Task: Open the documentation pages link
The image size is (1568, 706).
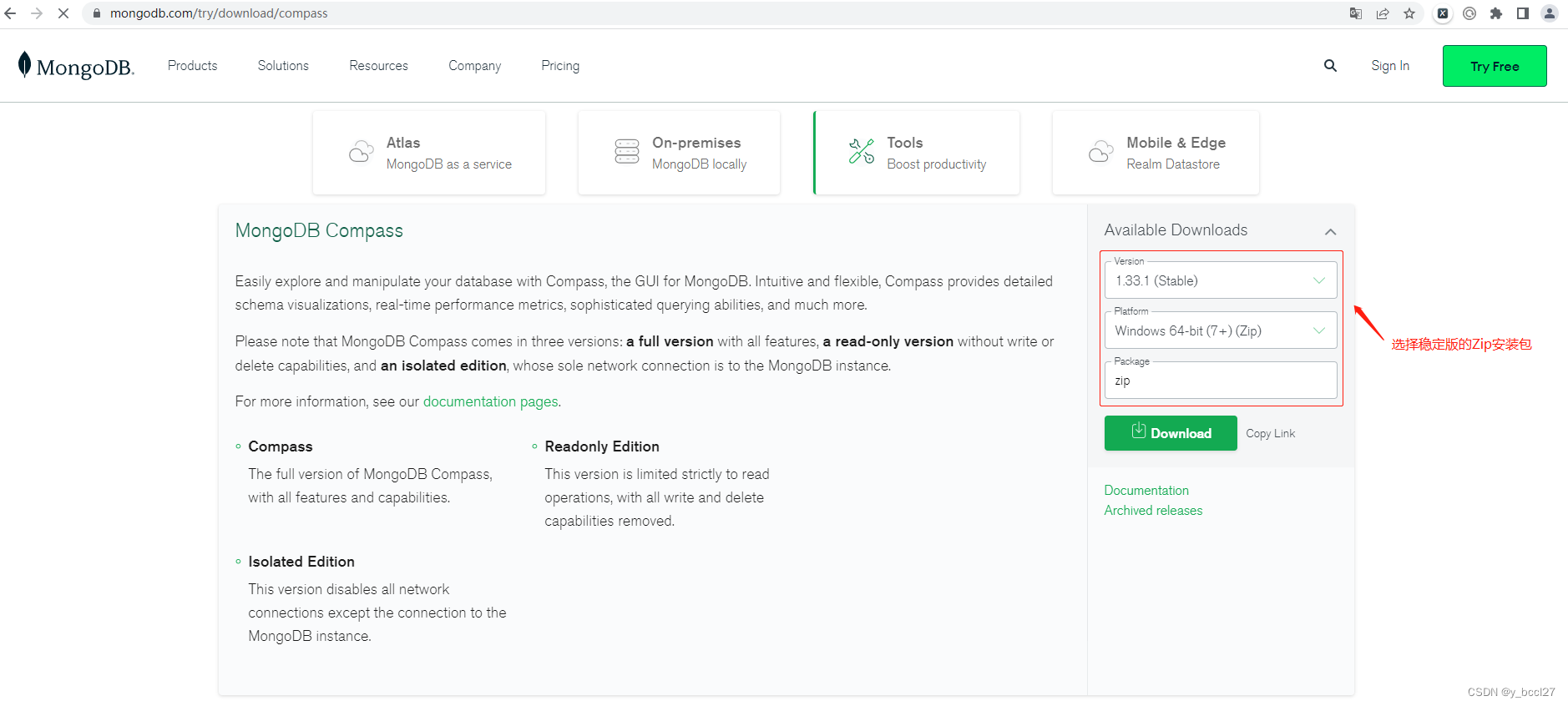Action: 490,401
